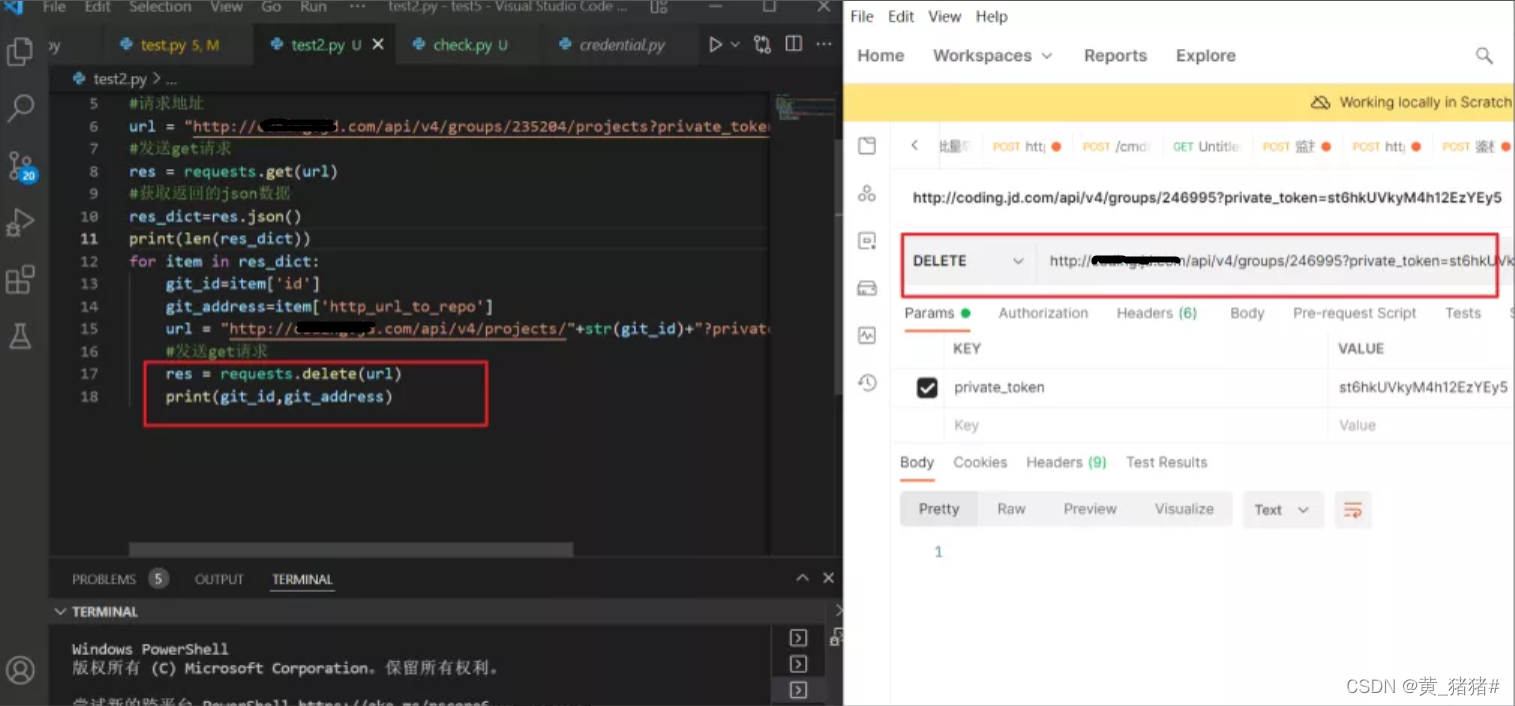Image resolution: width=1515 pixels, height=706 pixels.
Task: Open the DELETE method dropdown
Action: pyautogui.click(x=968, y=261)
